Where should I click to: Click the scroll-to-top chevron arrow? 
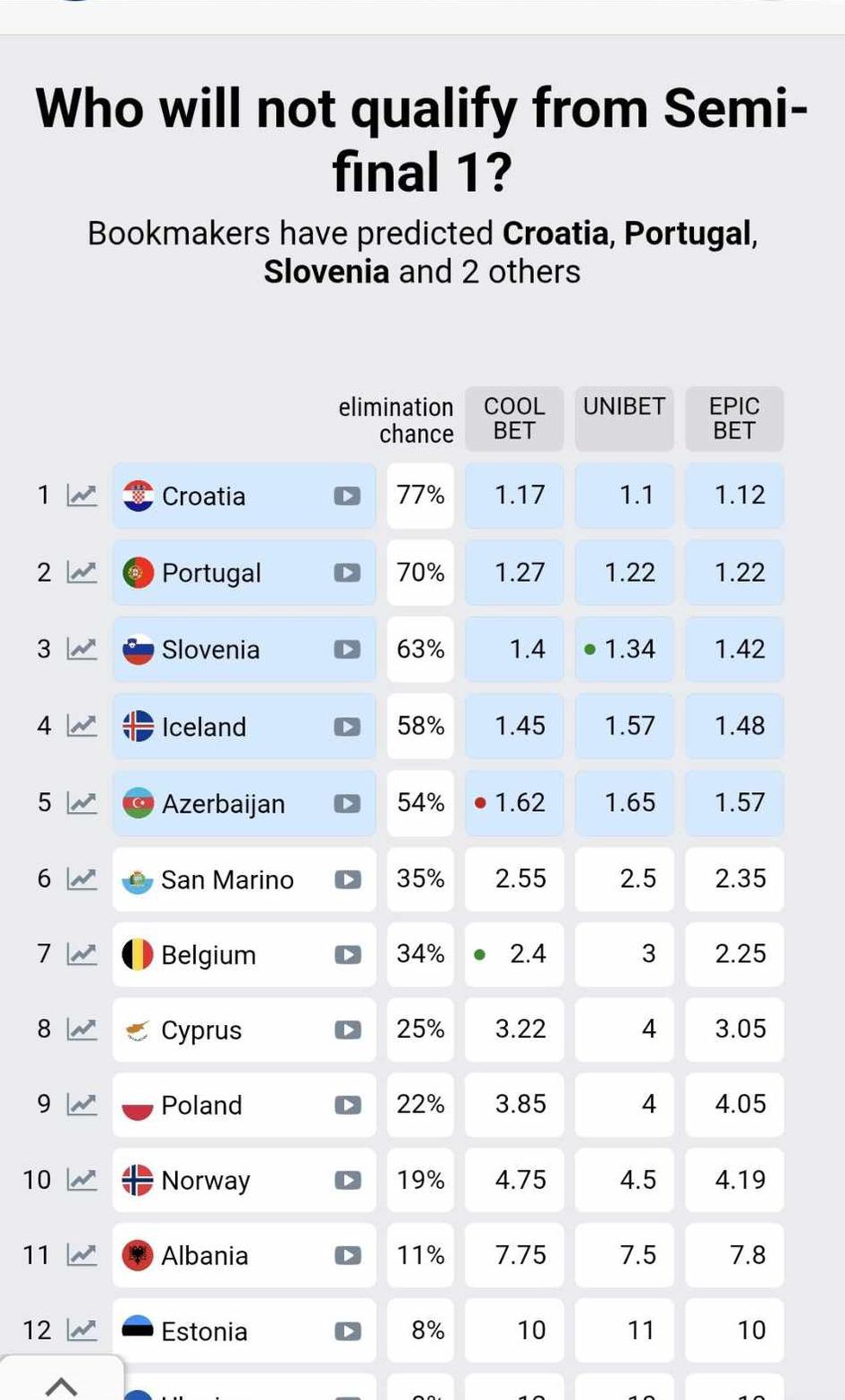tap(60, 1386)
